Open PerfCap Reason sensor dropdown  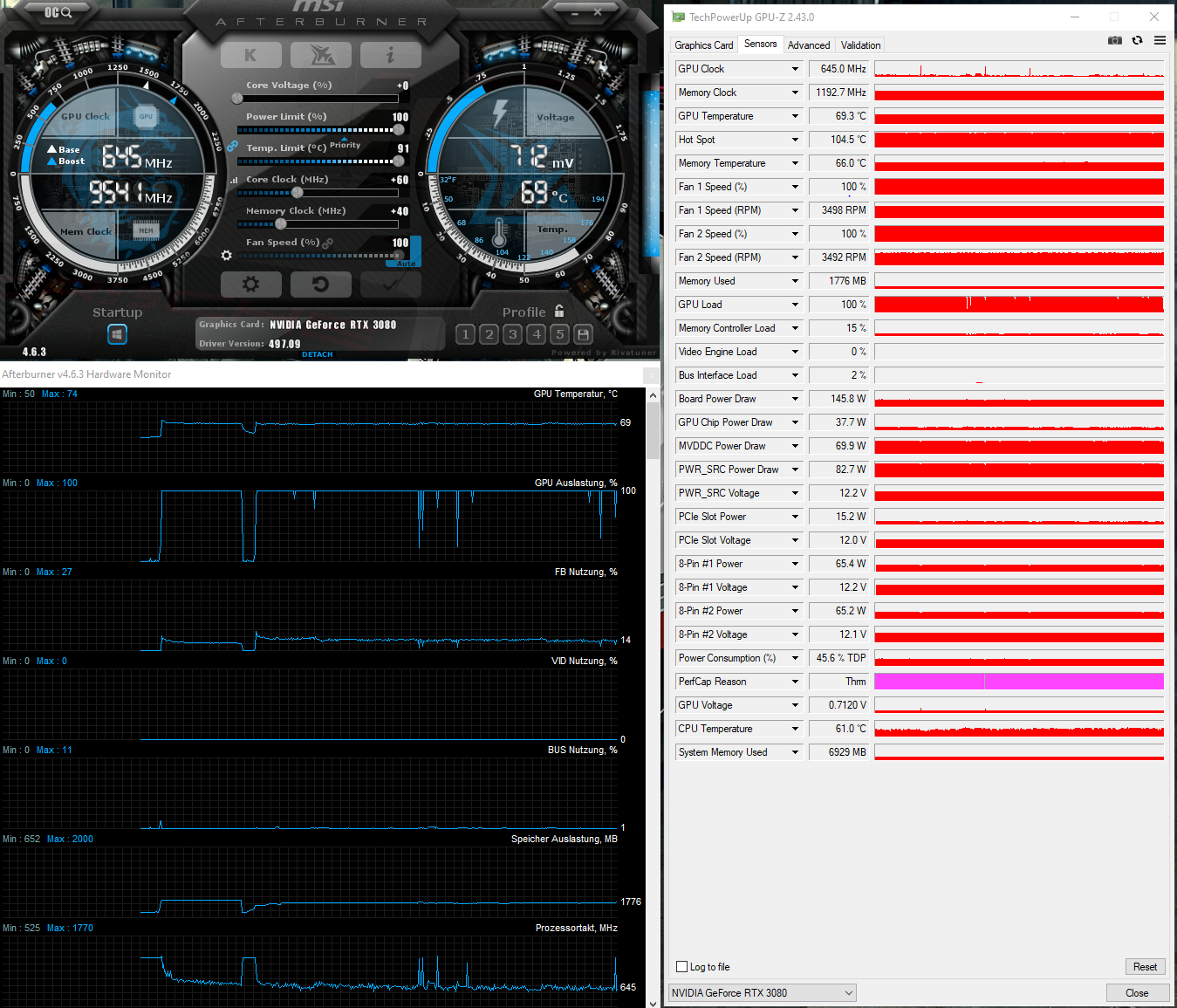click(x=795, y=682)
